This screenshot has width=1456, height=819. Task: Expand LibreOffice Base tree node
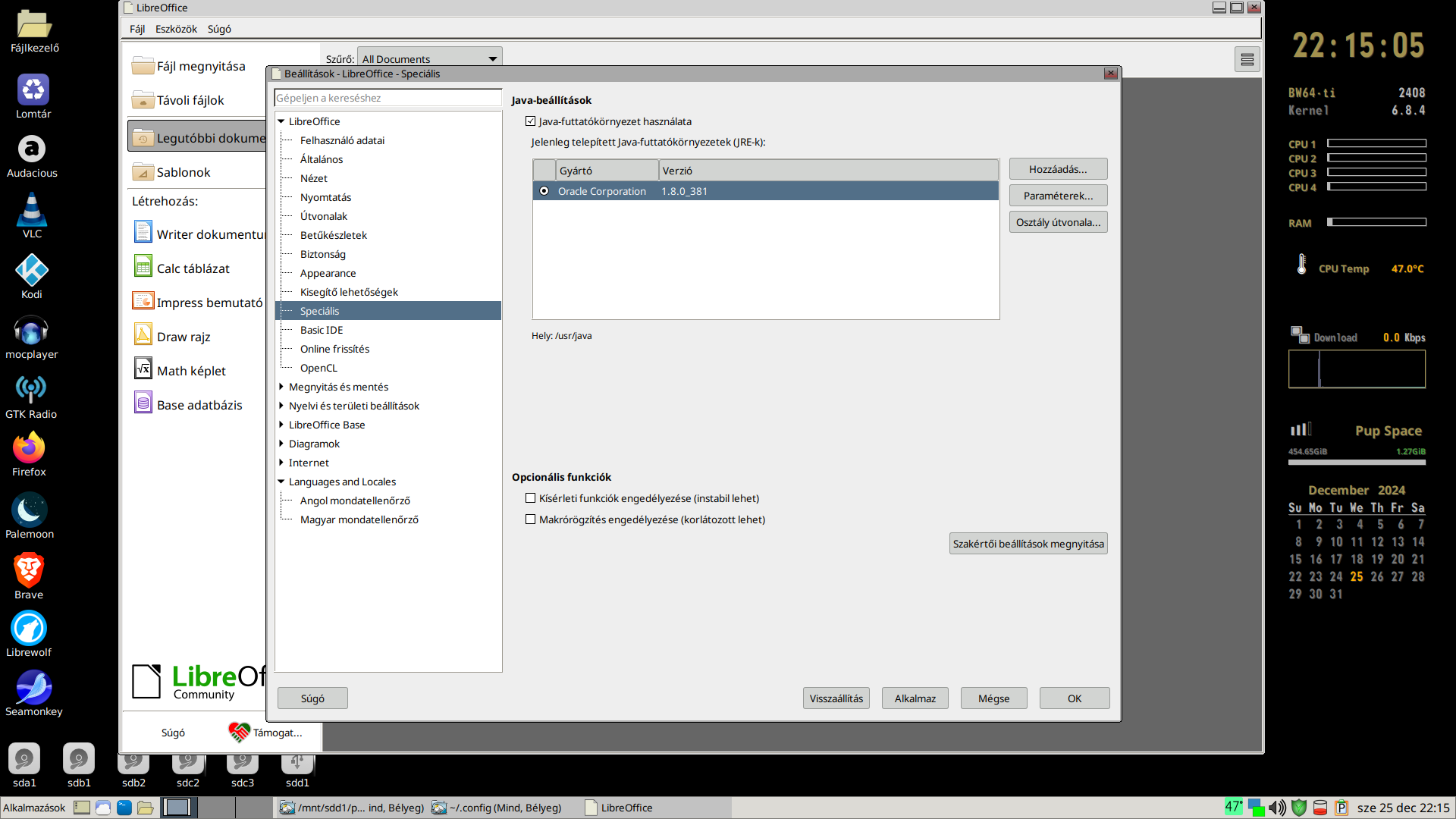(x=281, y=425)
